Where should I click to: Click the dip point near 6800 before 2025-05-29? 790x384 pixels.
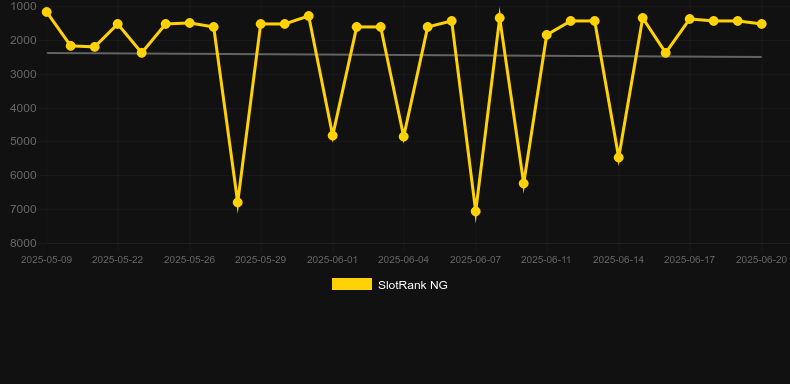(237, 202)
